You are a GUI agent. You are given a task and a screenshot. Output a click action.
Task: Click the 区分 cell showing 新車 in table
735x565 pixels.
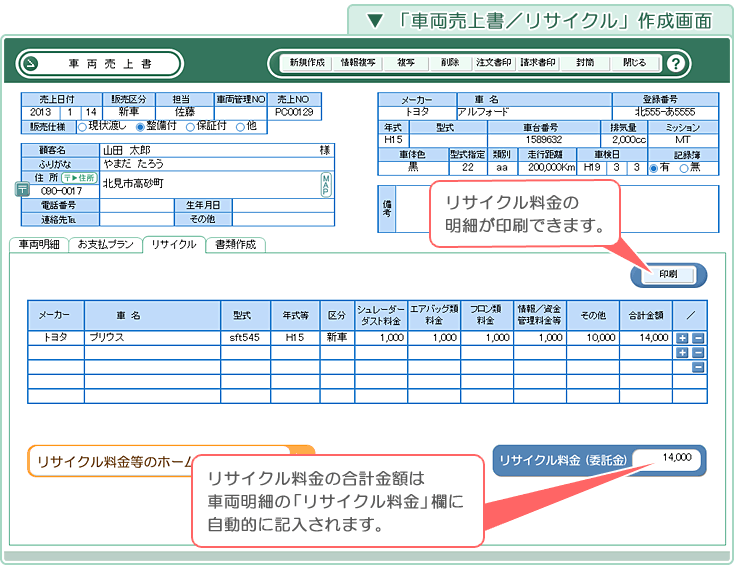click(x=337, y=338)
